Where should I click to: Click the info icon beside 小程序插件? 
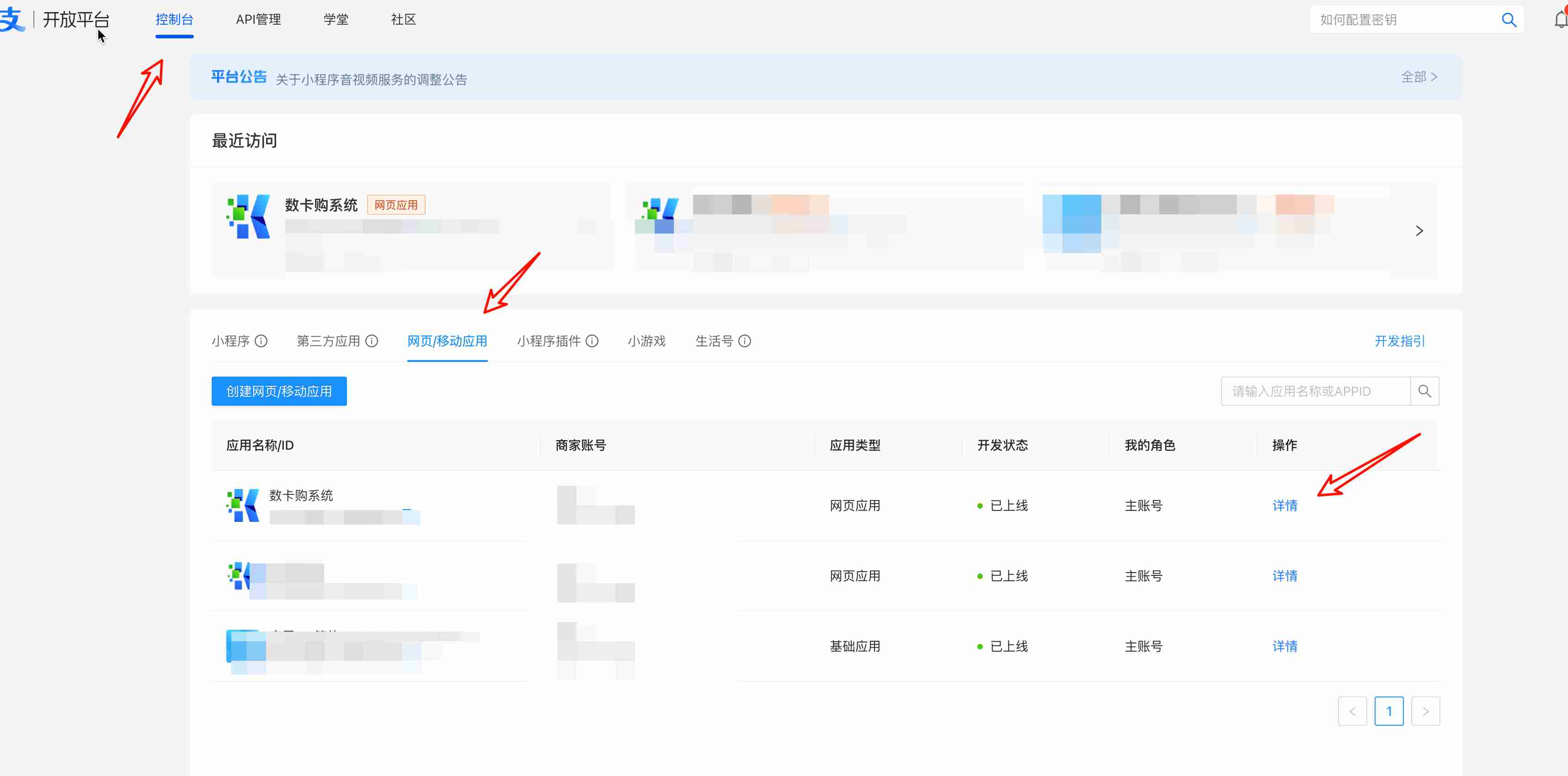pyautogui.click(x=592, y=341)
